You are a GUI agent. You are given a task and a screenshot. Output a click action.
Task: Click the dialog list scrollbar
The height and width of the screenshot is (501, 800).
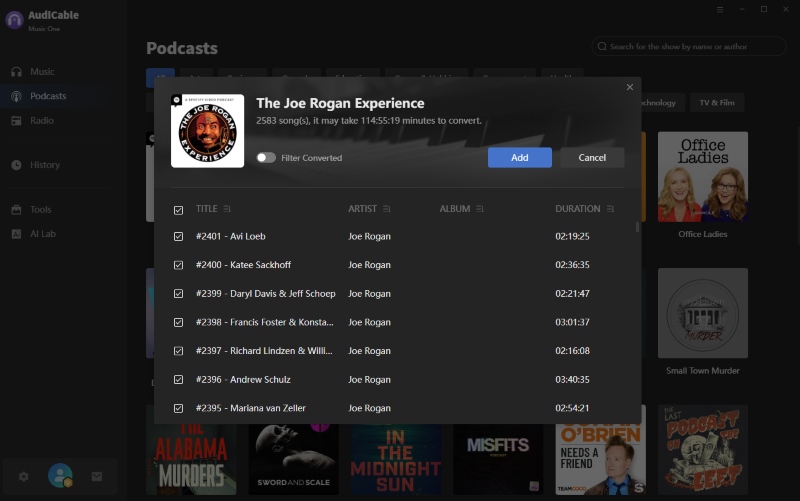tap(637, 227)
